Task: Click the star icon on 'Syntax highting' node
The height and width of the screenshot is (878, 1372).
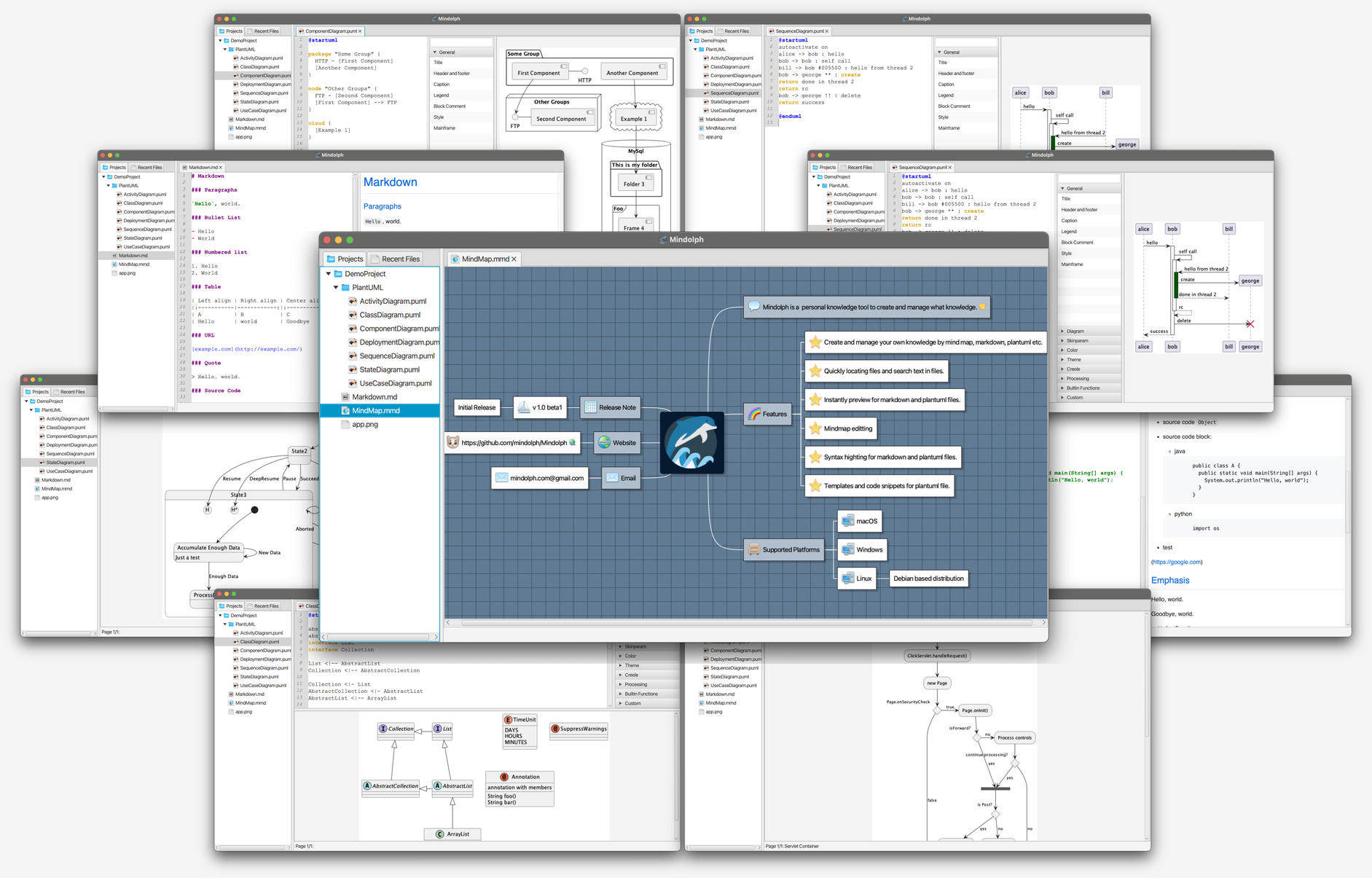Action: [x=815, y=457]
